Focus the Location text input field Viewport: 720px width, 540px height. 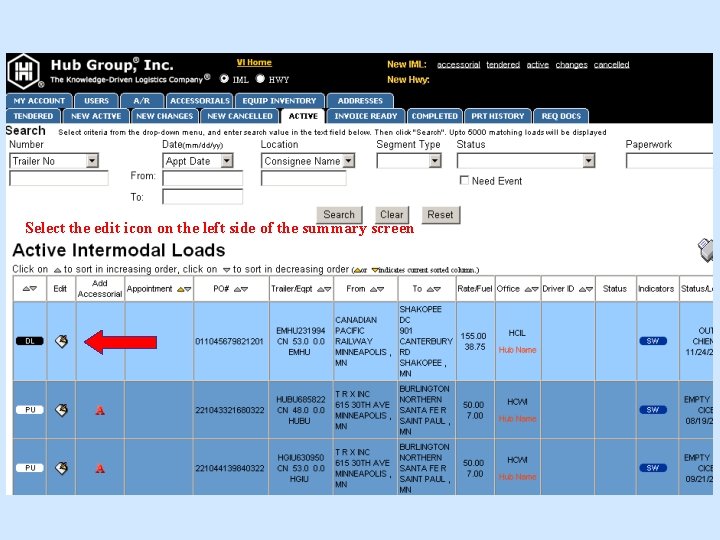pyautogui.click(x=304, y=178)
